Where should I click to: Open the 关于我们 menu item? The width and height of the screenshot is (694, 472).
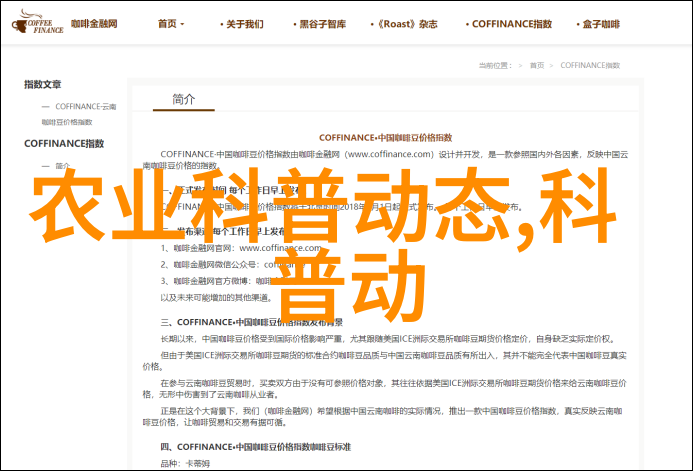242,24
